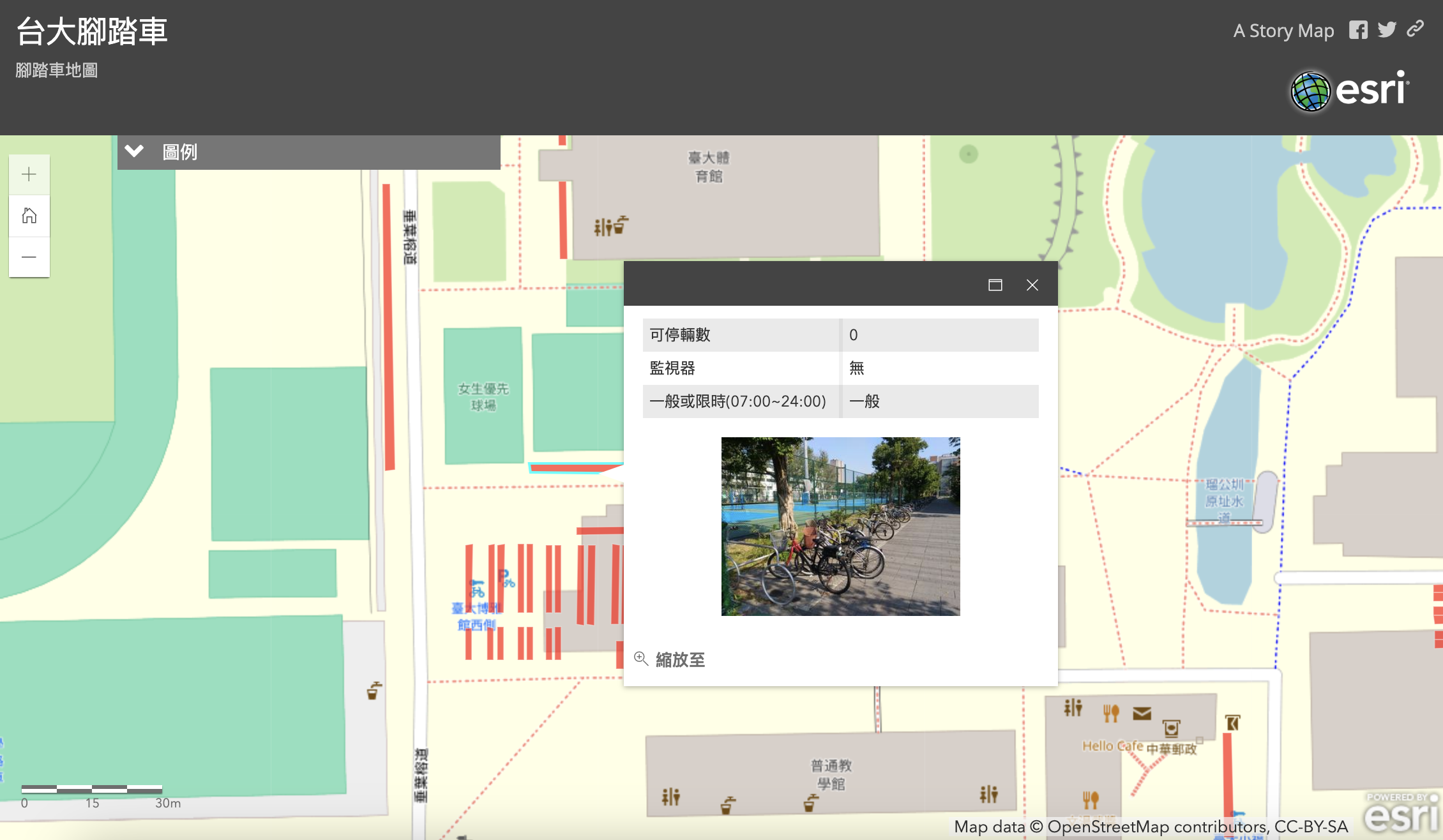Screen dimensions: 1443x840
Task: Click the esri logo in header
Action: click(1349, 91)
